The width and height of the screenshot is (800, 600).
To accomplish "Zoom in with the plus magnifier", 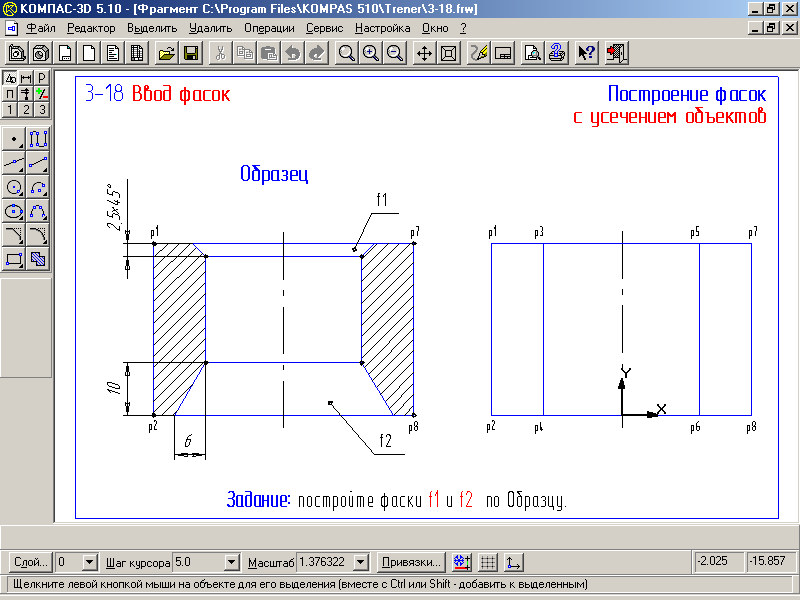I will [x=370, y=53].
